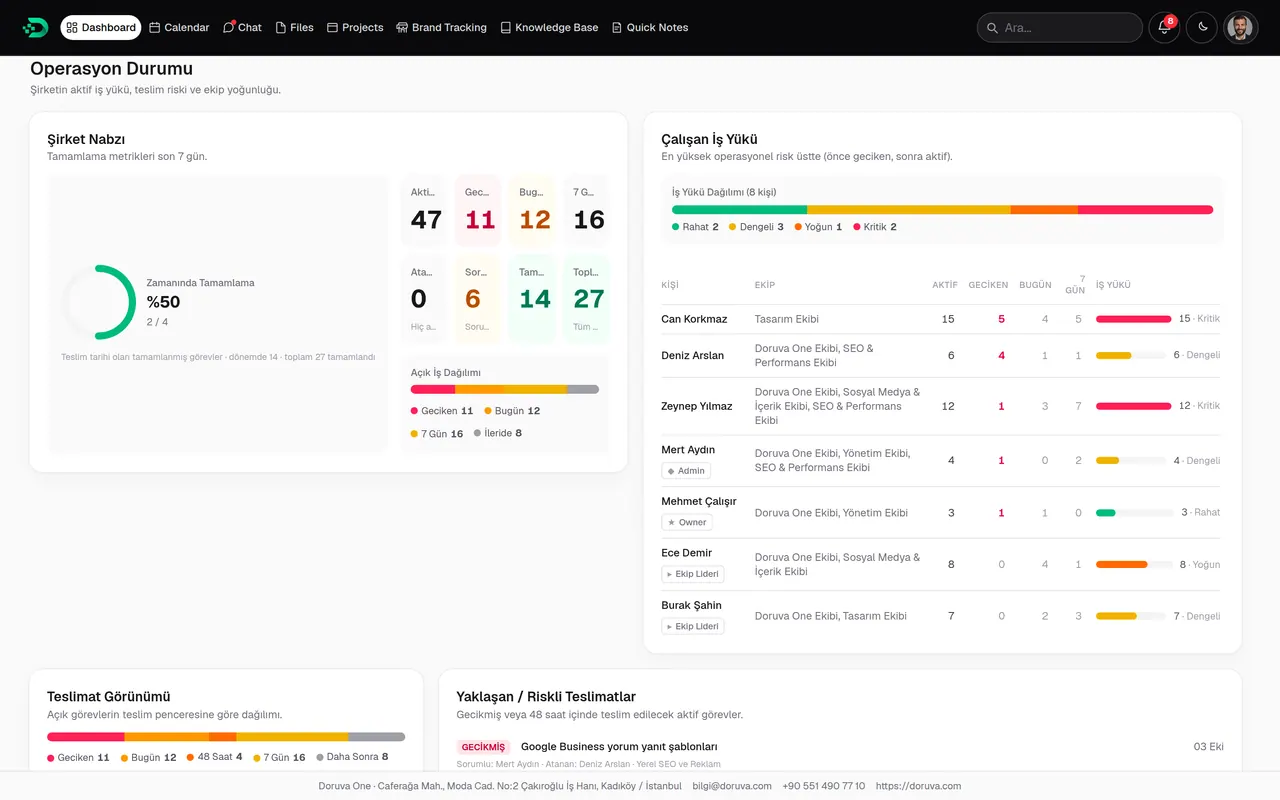Click the 'Ekip Lideri' badge under Ece Demir
Viewport: 1280px width, 800px height.
693,574
